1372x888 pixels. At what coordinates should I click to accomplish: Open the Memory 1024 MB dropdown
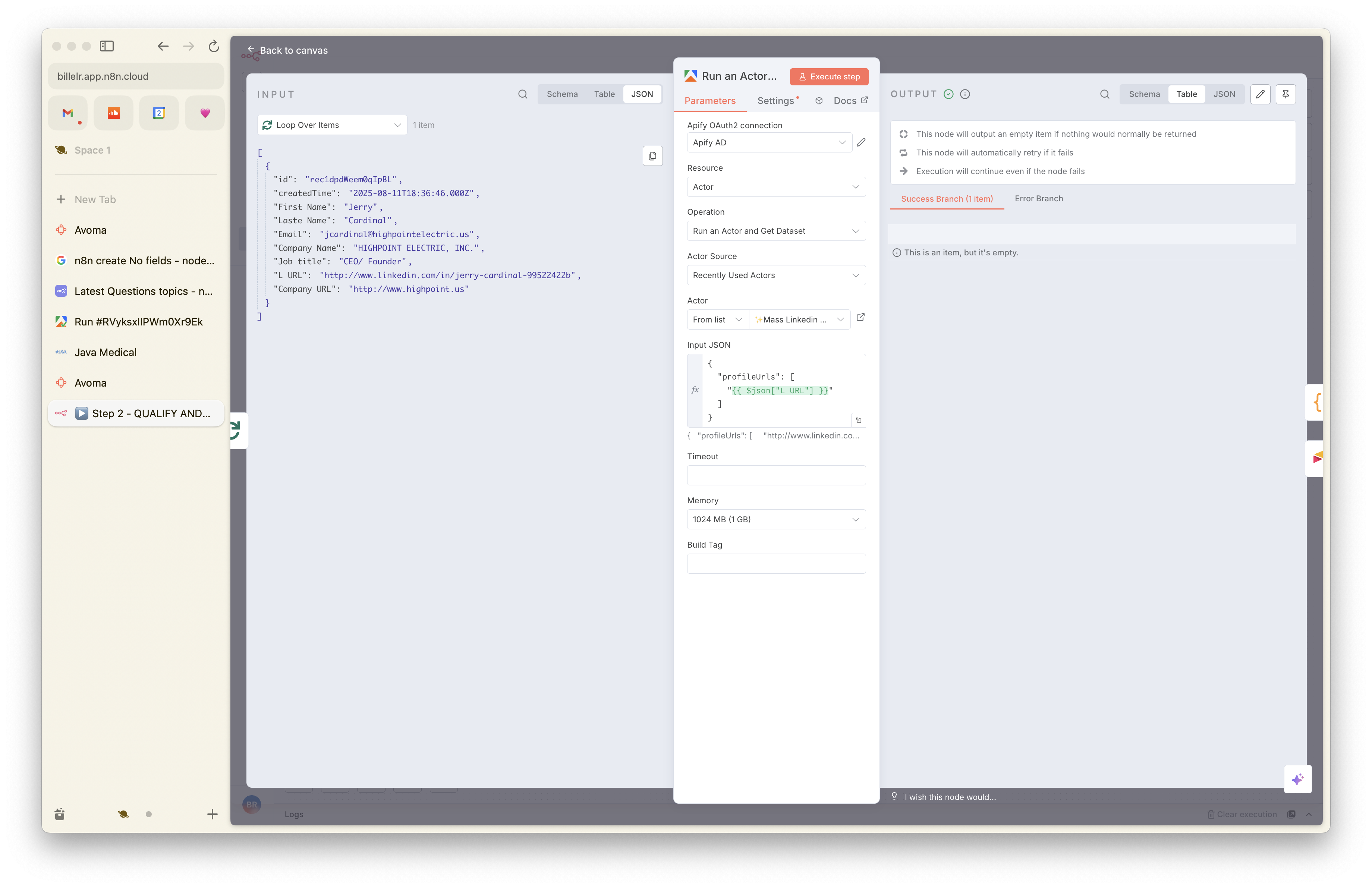pos(775,519)
